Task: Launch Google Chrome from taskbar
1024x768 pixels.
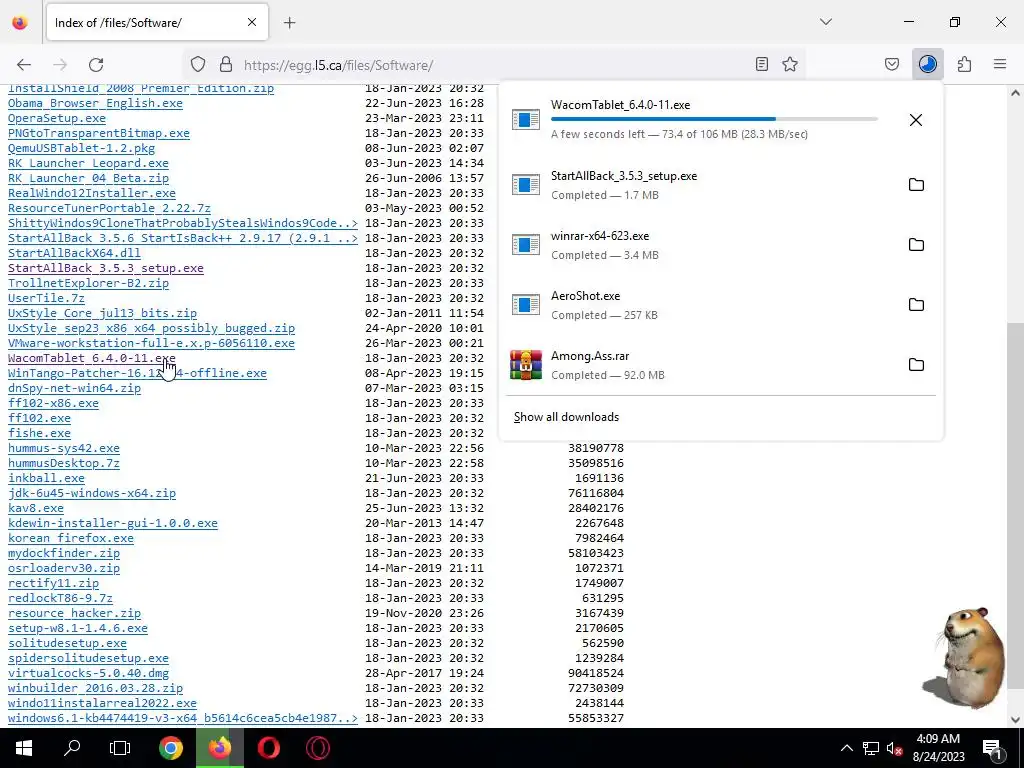Action: 171,748
